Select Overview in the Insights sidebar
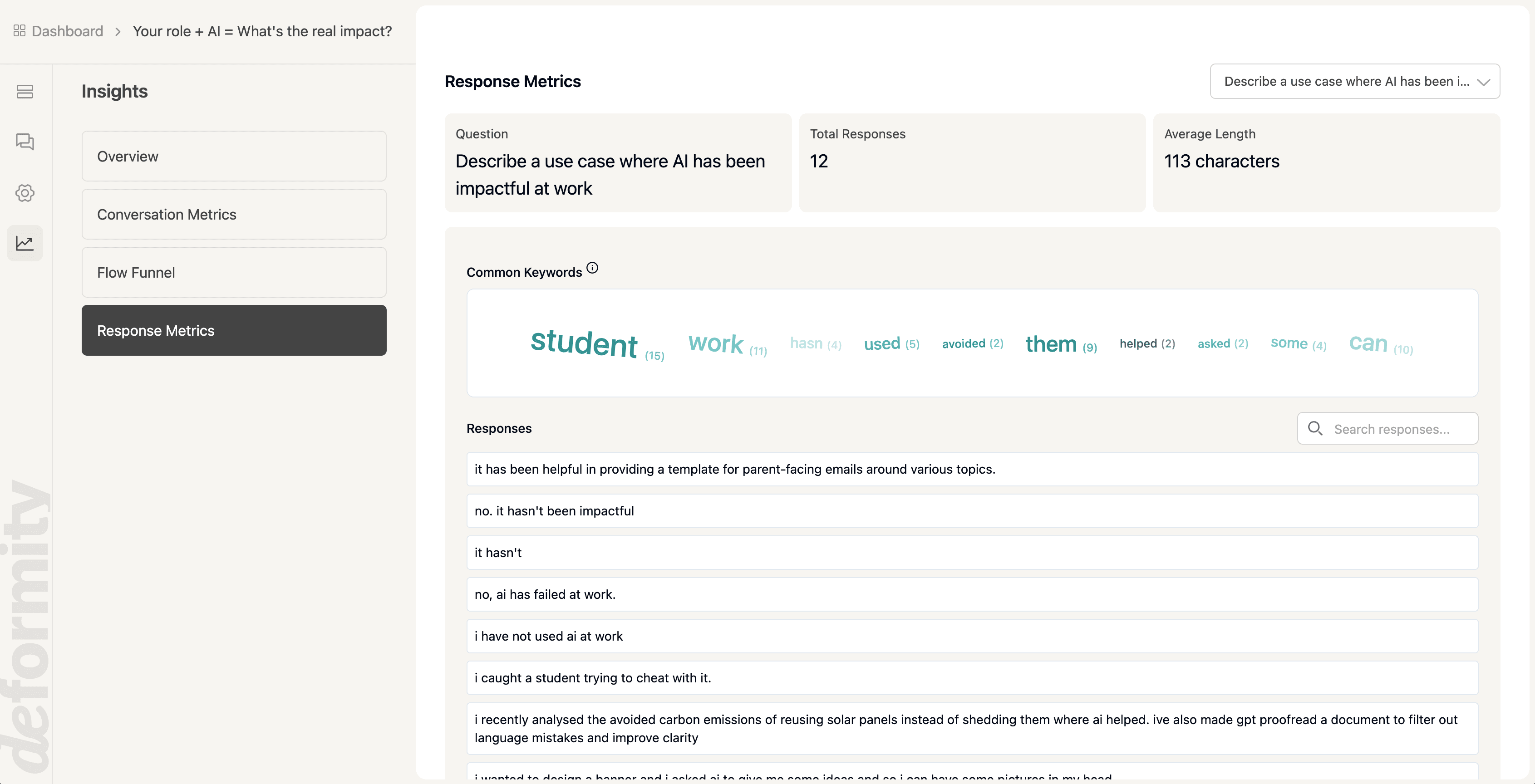This screenshot has width=1535, height=784. (x=234, y=156)
